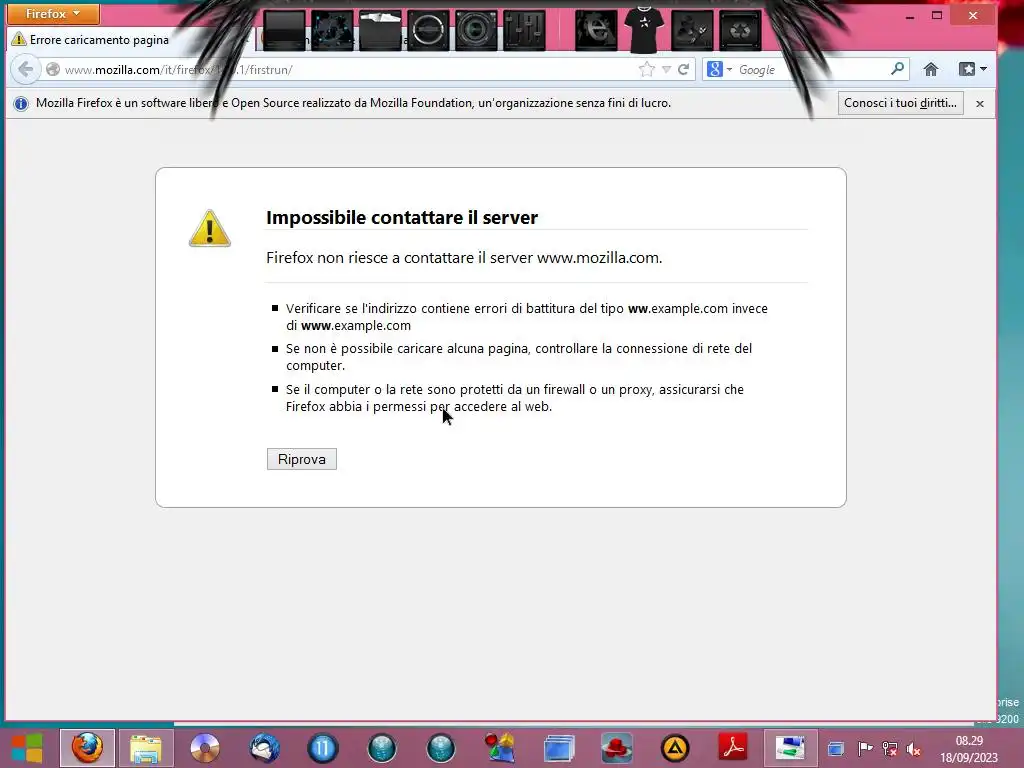The width and height of the screenshot is (1024, 768).
Task: Open the Action Center flag tray icon
Action: [865, 748]
